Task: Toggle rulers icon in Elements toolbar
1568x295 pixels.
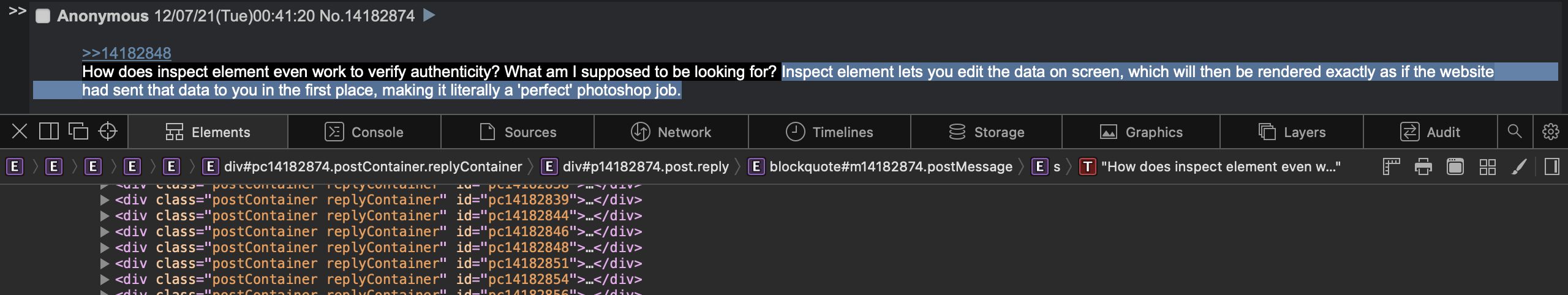Action: click(1392, 166)
